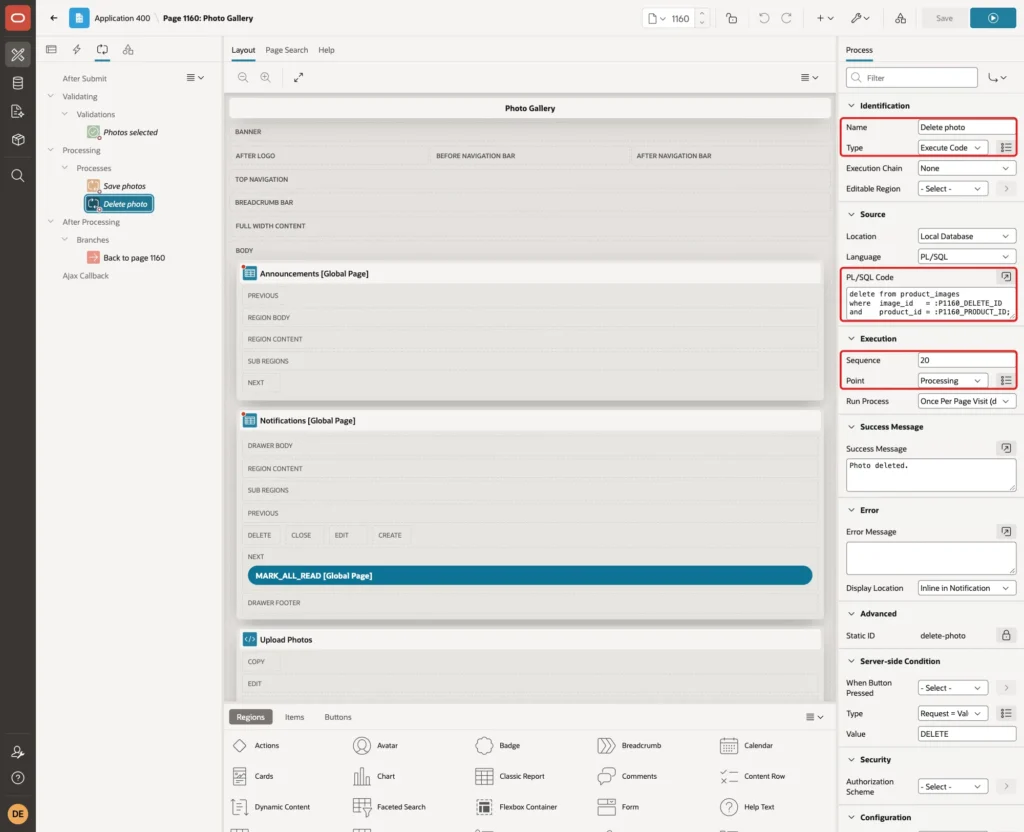Click the Undo icon in top toolbar
This screenshot has height=832, width=1024.
point(763,18)
